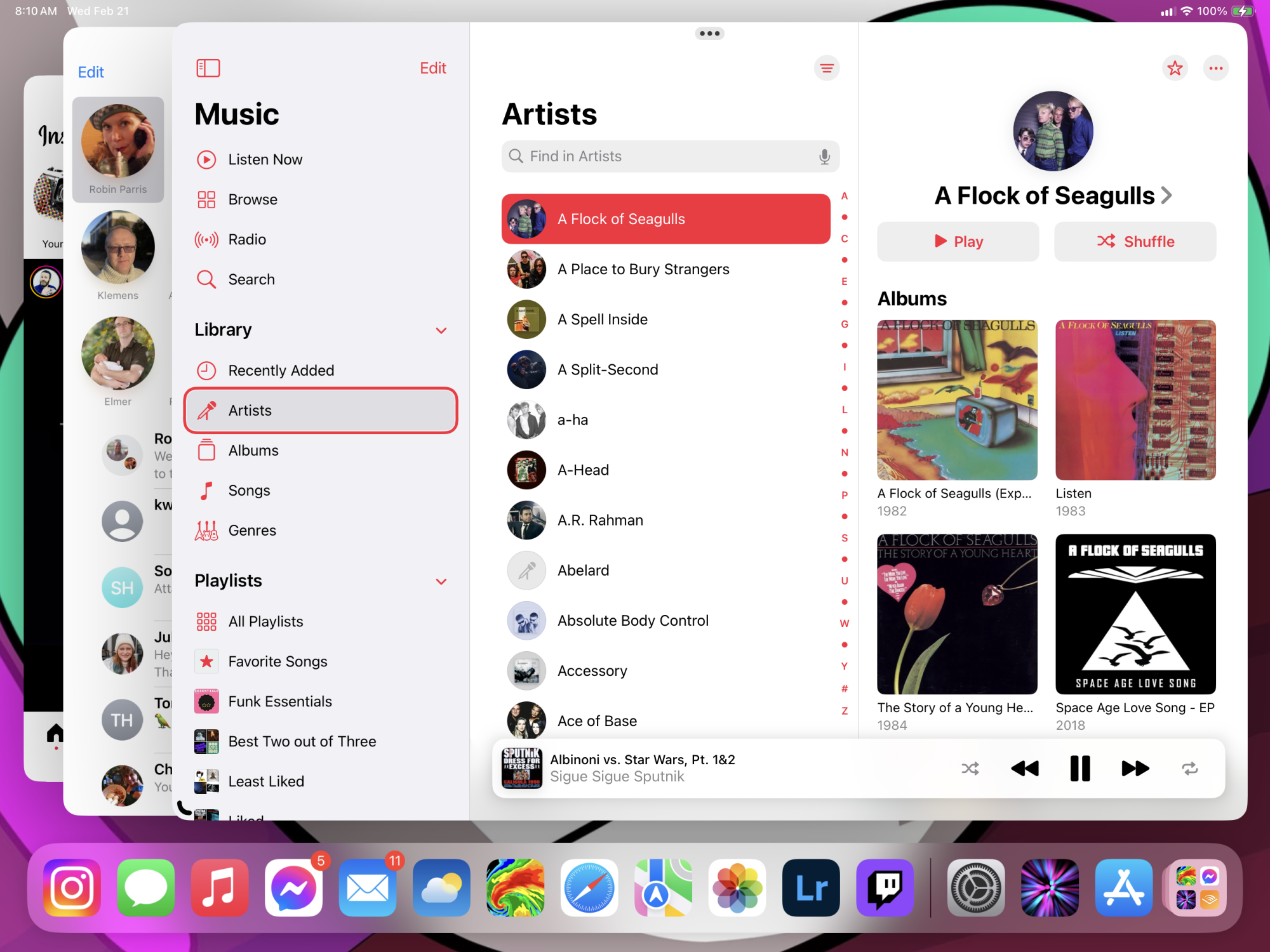Viewport: 1270px width, 952px height.
Task: Collapse the Playlists section chevron
Action: click(x=441, y=581)
